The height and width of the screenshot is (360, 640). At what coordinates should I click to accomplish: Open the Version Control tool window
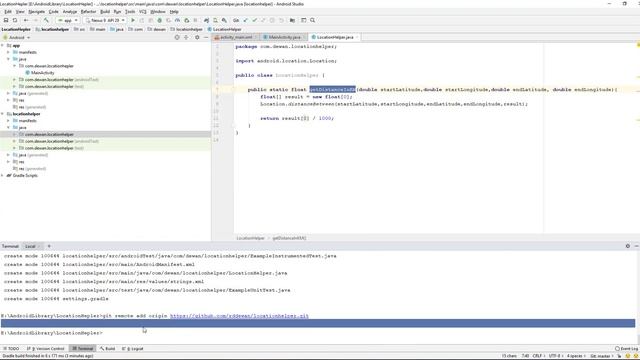click(46, 349)
